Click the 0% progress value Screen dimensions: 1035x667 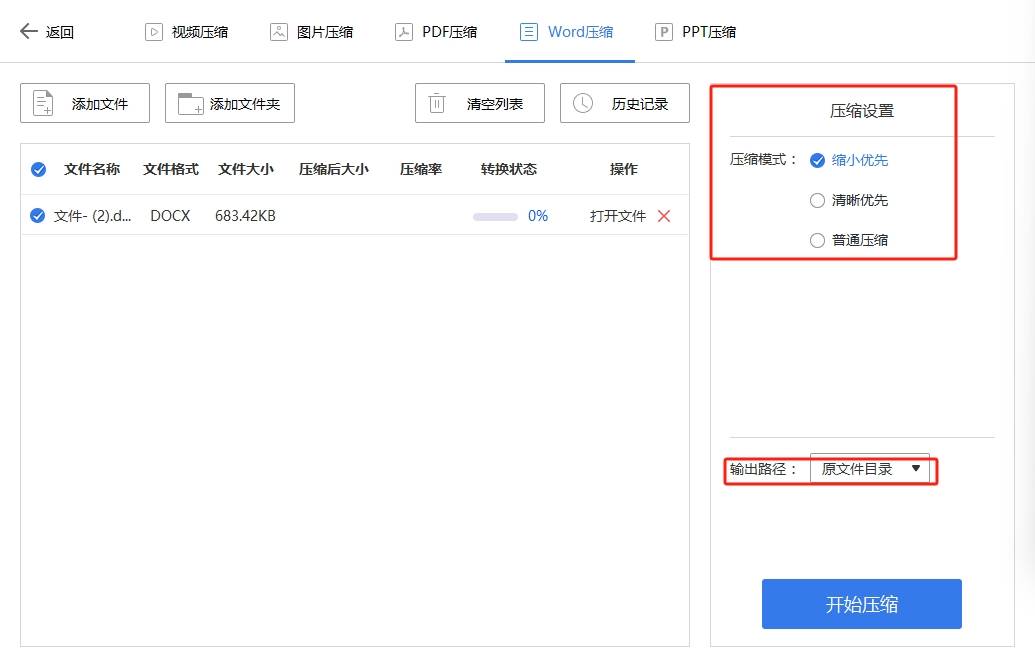click(538, 216)
